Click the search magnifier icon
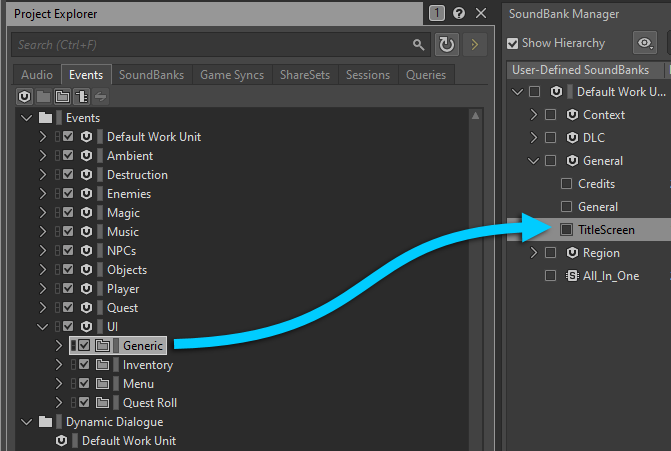This screenshot has width=671, height=451. click(x=419, y=45)
